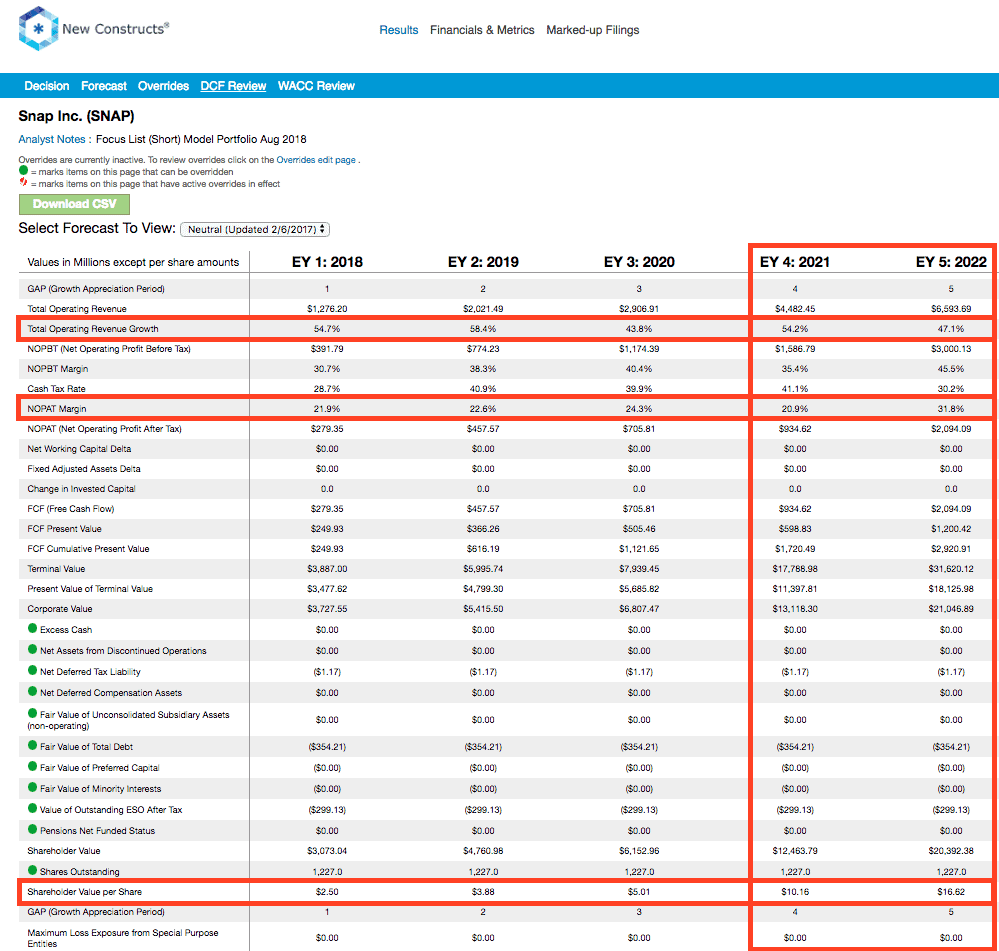The image size is (999, 951).
Task: Open the Select Forecast To View dropdown
Action: (x=255, y=229)
